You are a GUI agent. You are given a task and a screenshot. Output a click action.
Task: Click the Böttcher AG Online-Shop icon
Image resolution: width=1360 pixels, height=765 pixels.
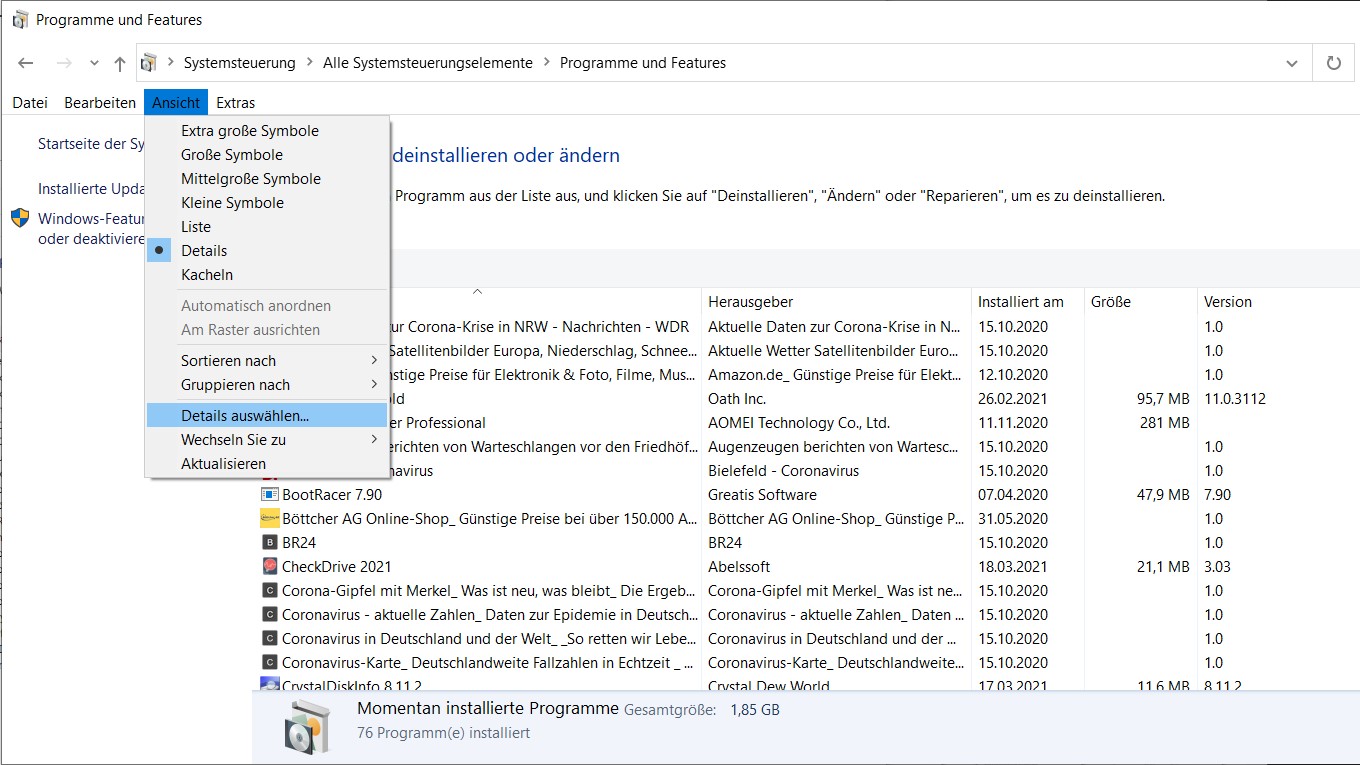(x=269, y=519)
